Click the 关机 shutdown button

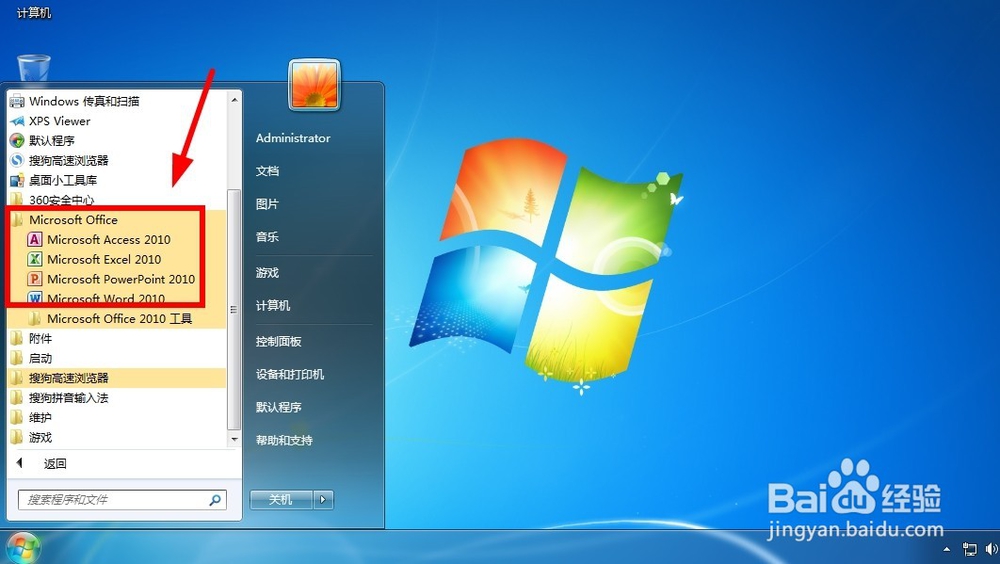(x=281, y=500)
